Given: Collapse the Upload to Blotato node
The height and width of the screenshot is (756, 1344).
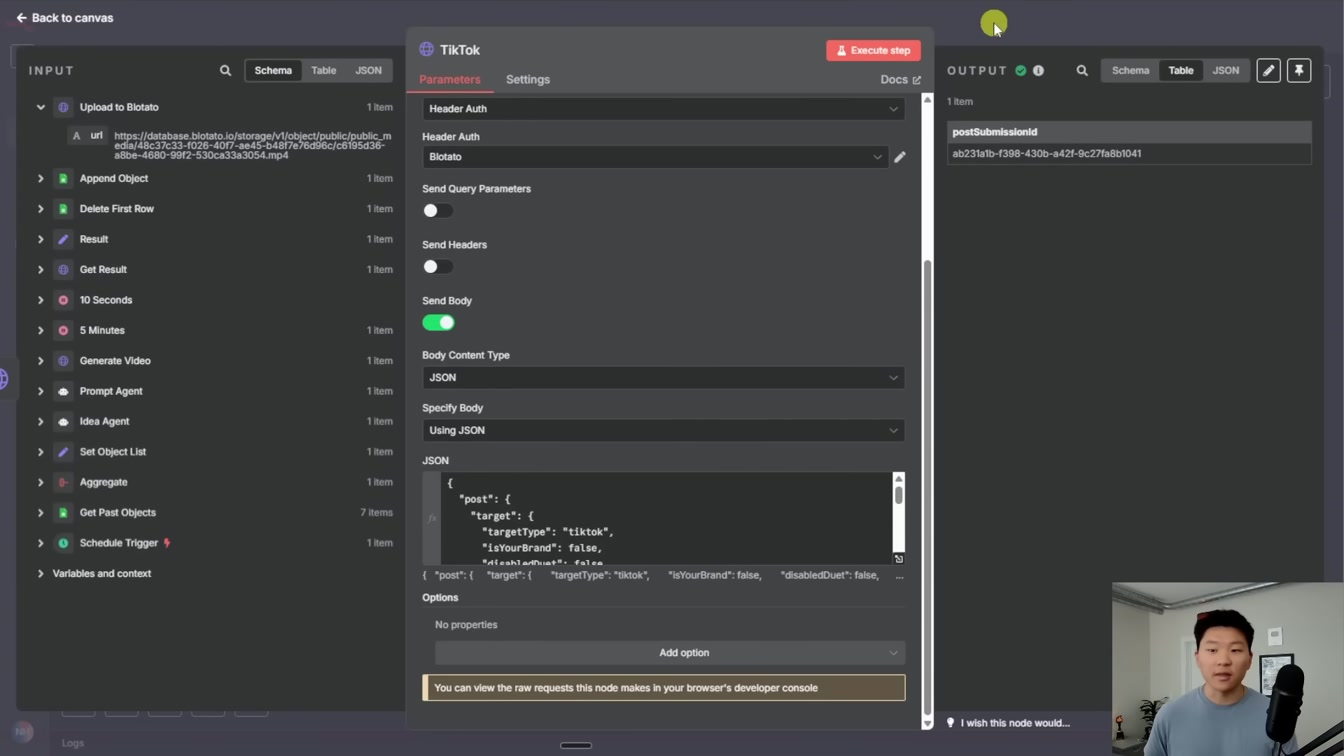Looking at the screenshot, I should pos(41,107).
